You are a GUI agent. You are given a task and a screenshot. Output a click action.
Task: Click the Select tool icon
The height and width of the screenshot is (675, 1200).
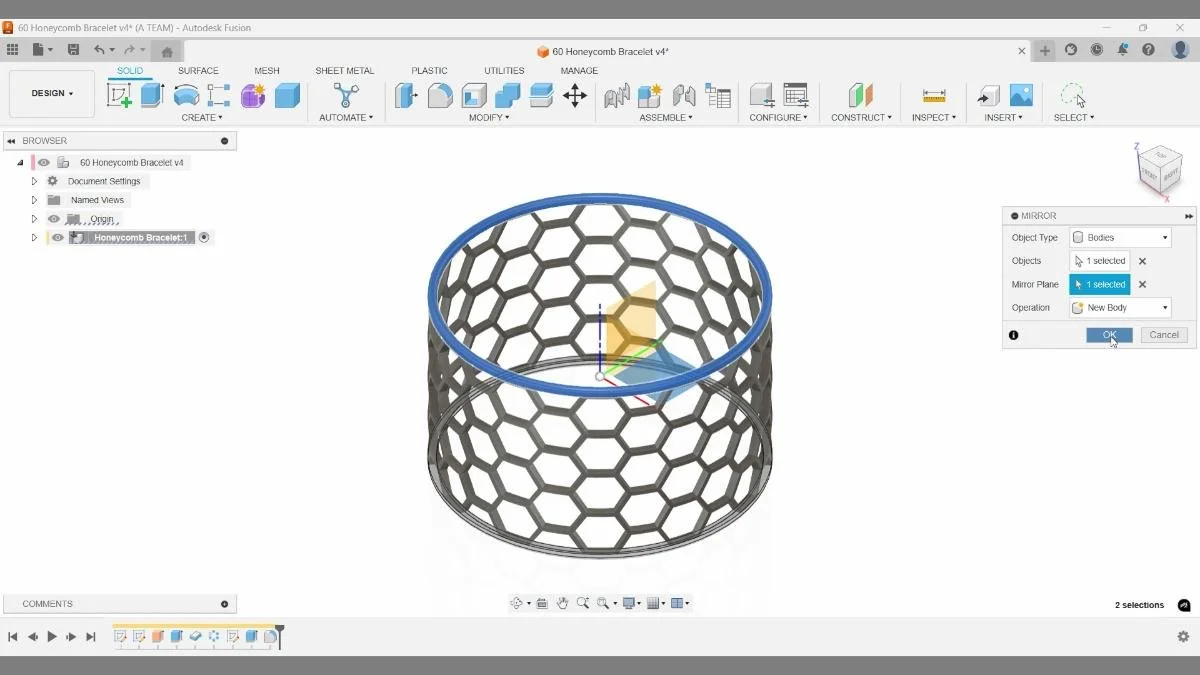click(x=1073, y=95)
